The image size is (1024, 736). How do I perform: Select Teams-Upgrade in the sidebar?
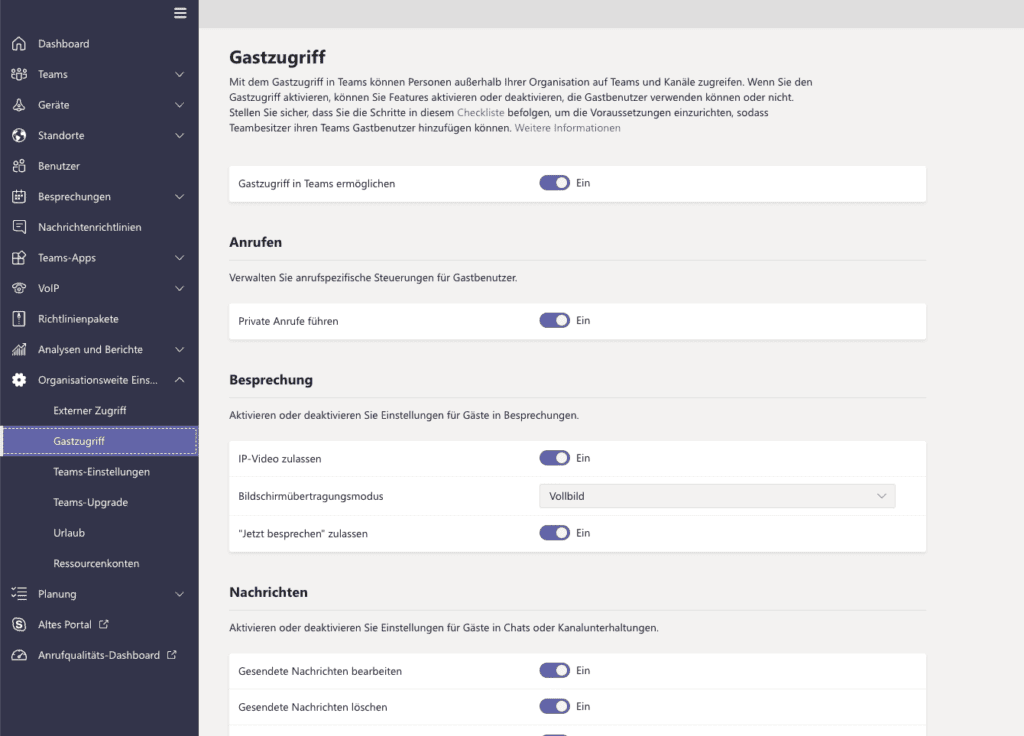click(90, 502)
